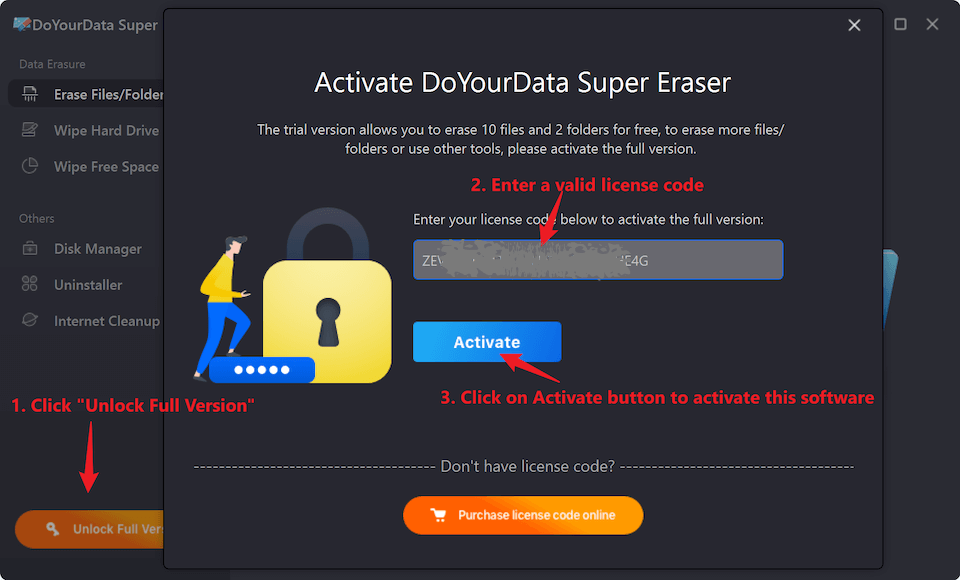Click the DoYourData Super app logo
The image size is (960, 580).
[21, 24]
